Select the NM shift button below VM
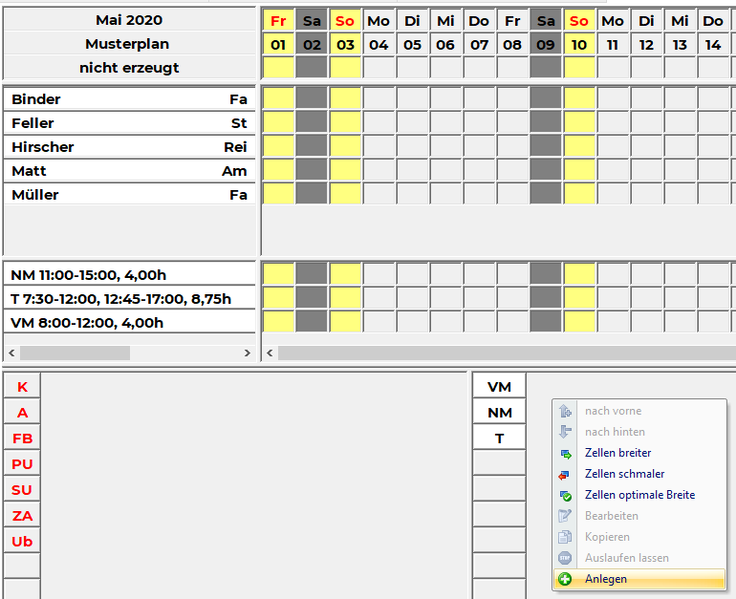Viewport: 736px width, 599px height. pos(499,412)
